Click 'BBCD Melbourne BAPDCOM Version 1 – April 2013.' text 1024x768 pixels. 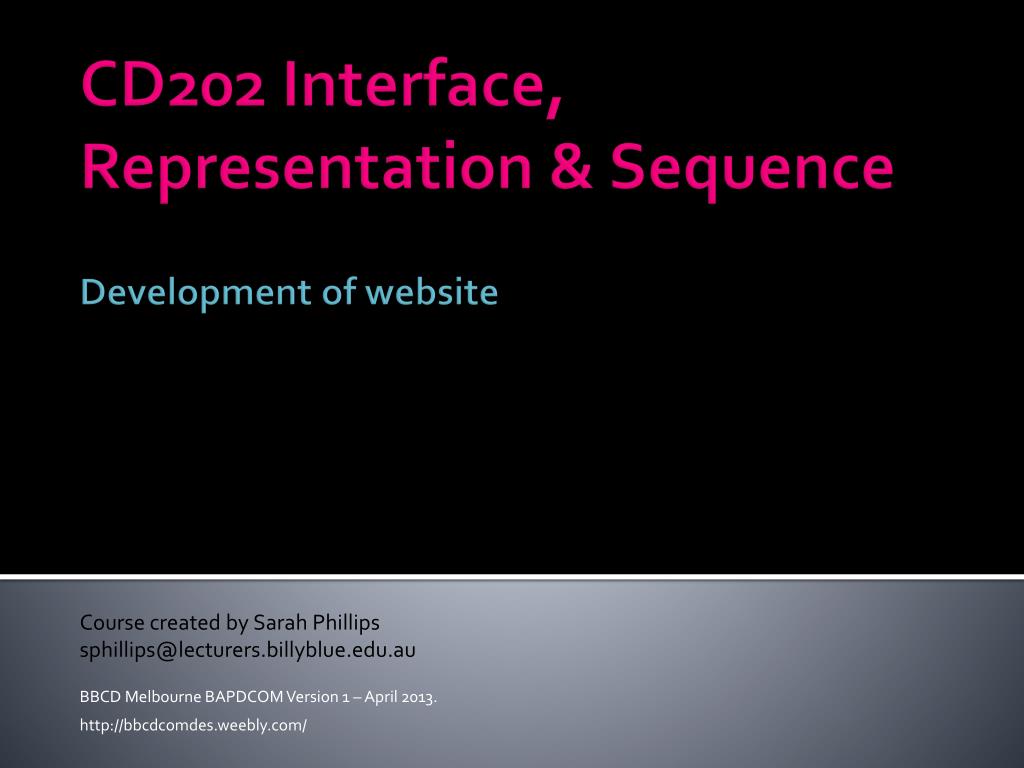(x=258, y=697)
